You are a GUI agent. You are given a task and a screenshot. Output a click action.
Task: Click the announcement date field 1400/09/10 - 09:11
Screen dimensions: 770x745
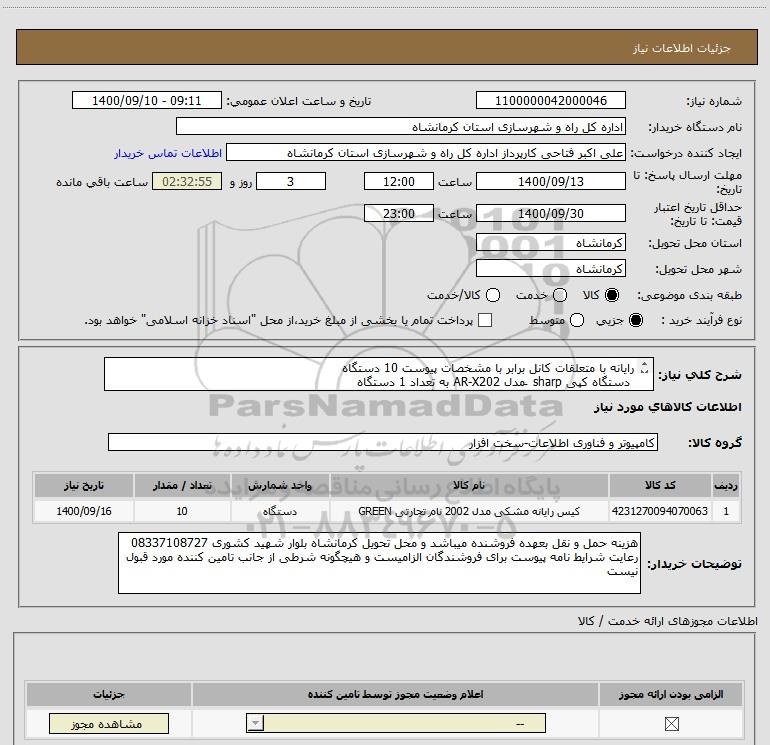click(x=147, y=101)
